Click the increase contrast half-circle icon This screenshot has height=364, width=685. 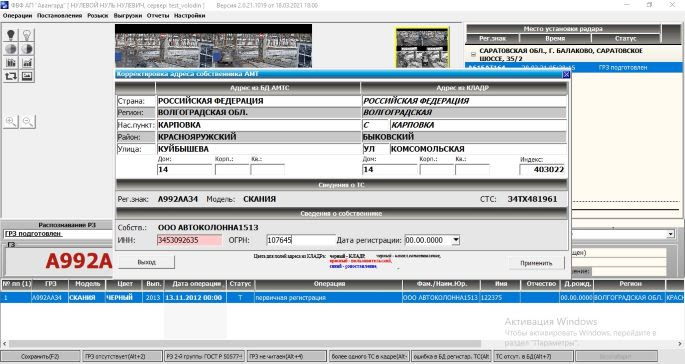click(27, 49)
